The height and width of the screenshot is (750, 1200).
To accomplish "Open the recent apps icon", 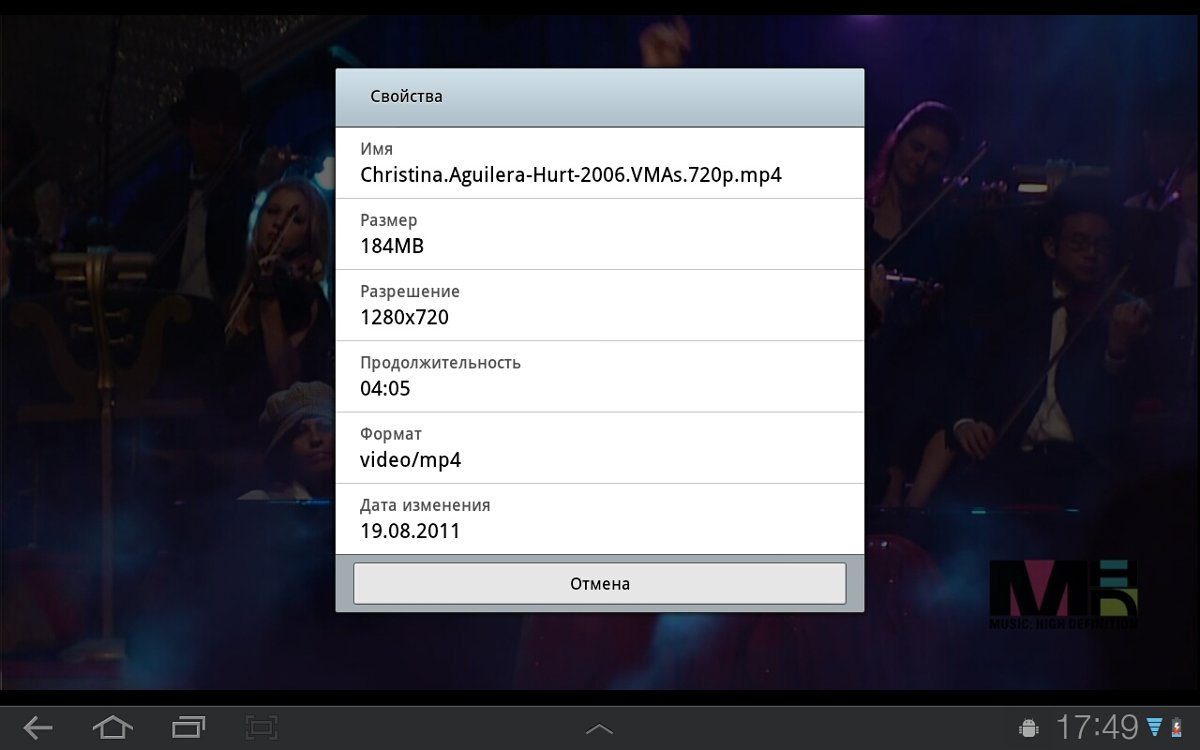I will pyautogui.click(x=188, y=727).
